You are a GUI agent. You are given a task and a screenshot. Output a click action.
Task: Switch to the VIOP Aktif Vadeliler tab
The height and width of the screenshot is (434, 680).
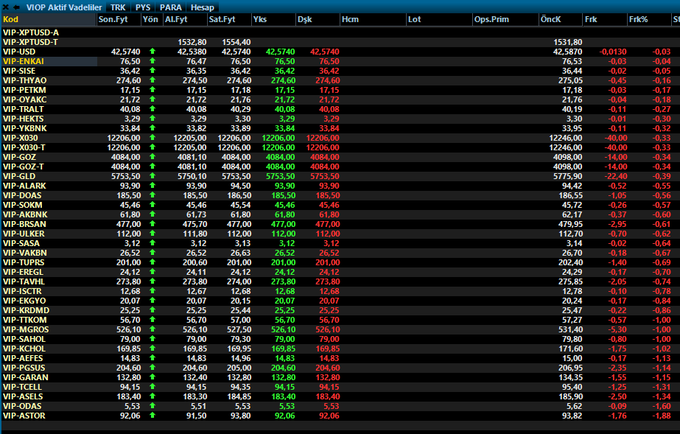(64, 7)
